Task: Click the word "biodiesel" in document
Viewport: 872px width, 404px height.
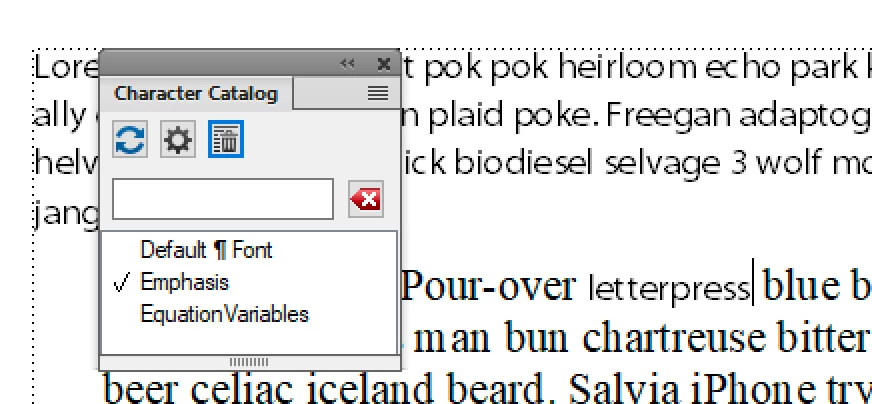Action: [x=523, y=163]
